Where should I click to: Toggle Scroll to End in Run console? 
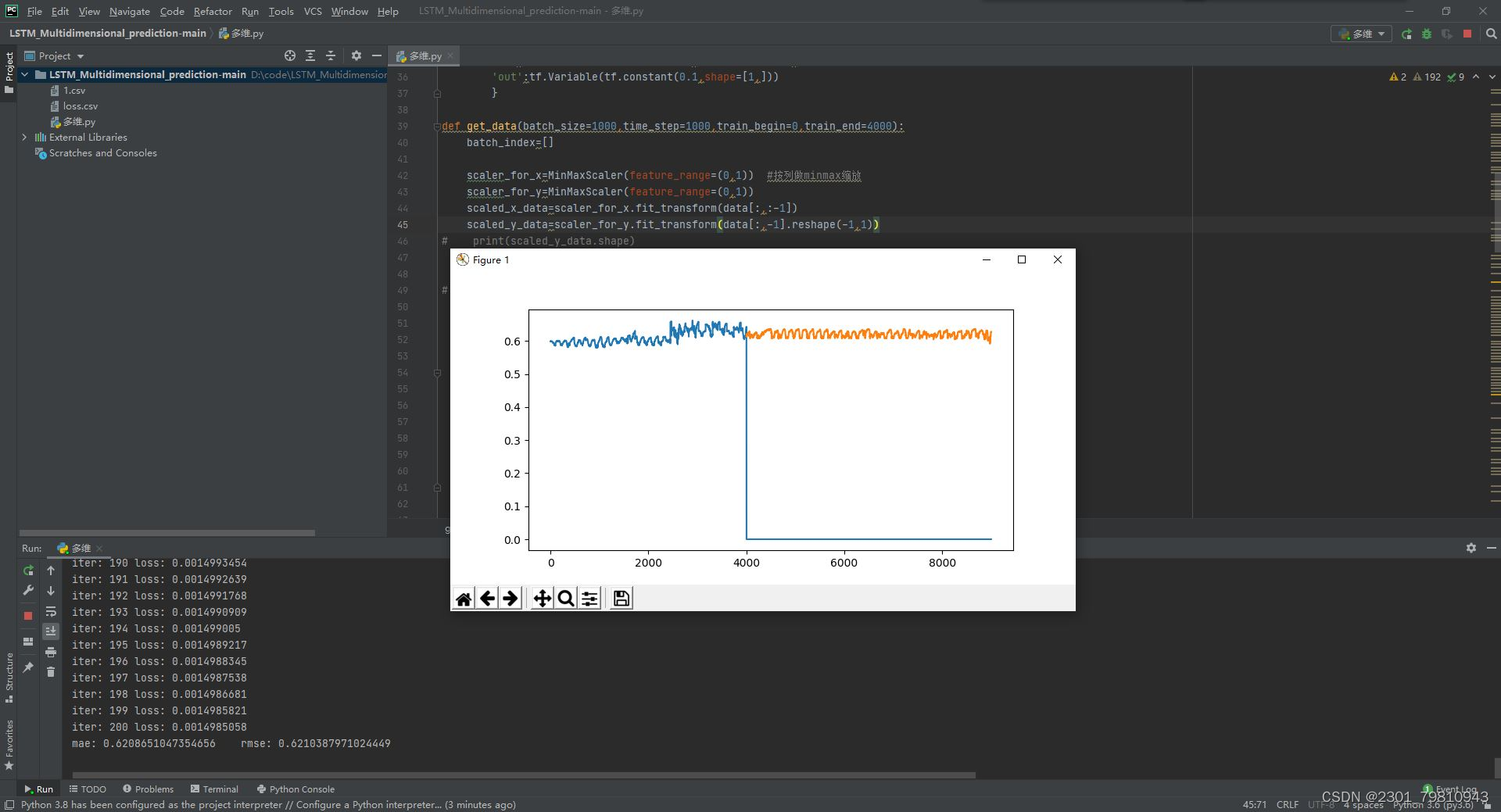[x=51, y=631]
